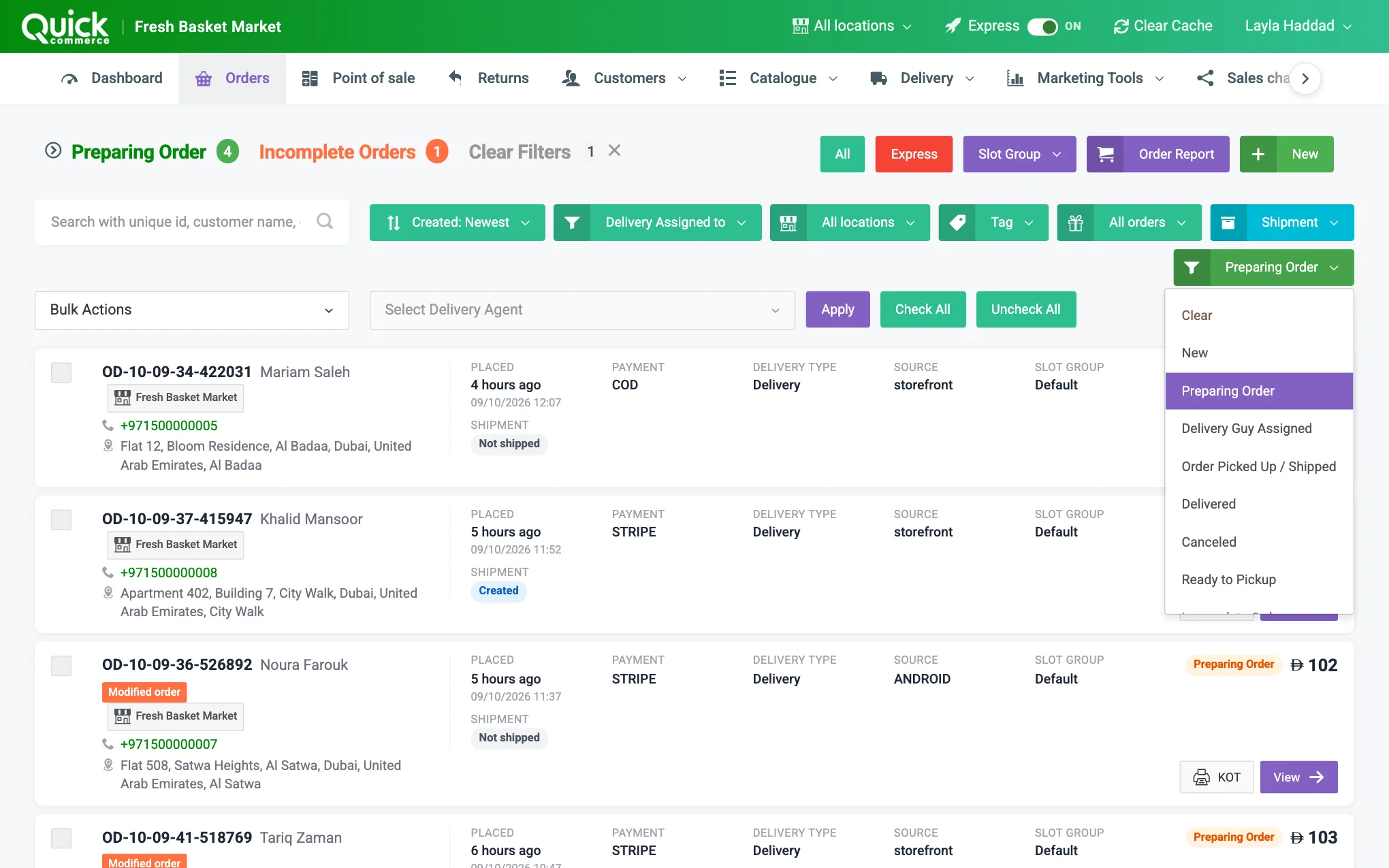Click the cart icon on Order Report
This screenshot has height=868, width=1389.
click(x=1106, y=155)
